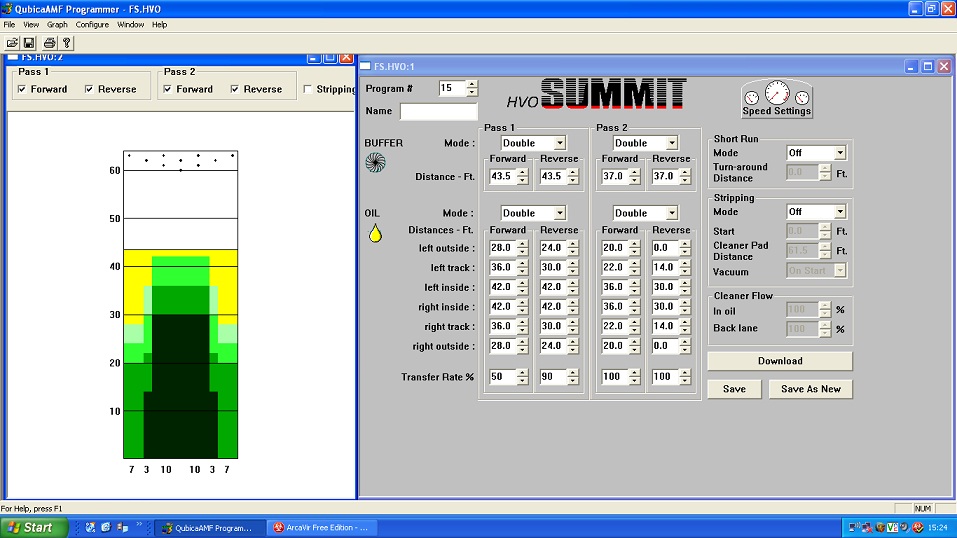
Task: Click the Save floppy disk toolbar icon
Action: [29, 43]
